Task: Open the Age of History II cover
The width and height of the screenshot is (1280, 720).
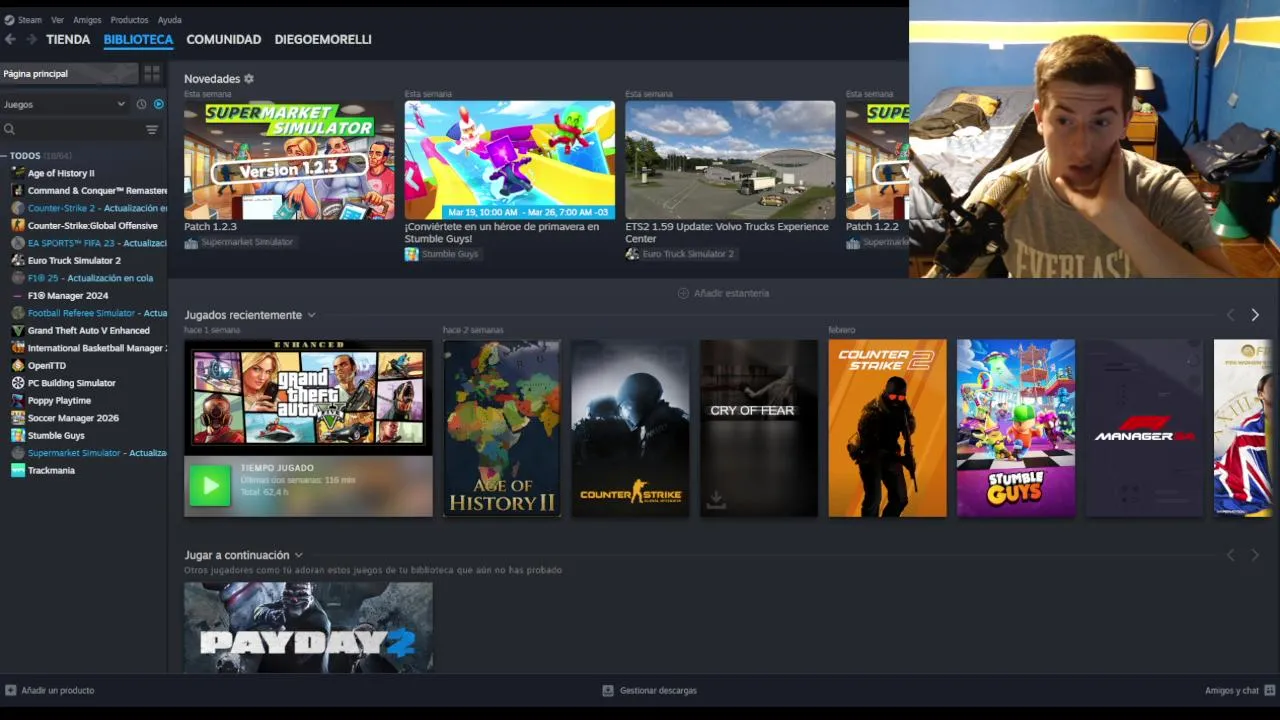Action: click(502, 428)
